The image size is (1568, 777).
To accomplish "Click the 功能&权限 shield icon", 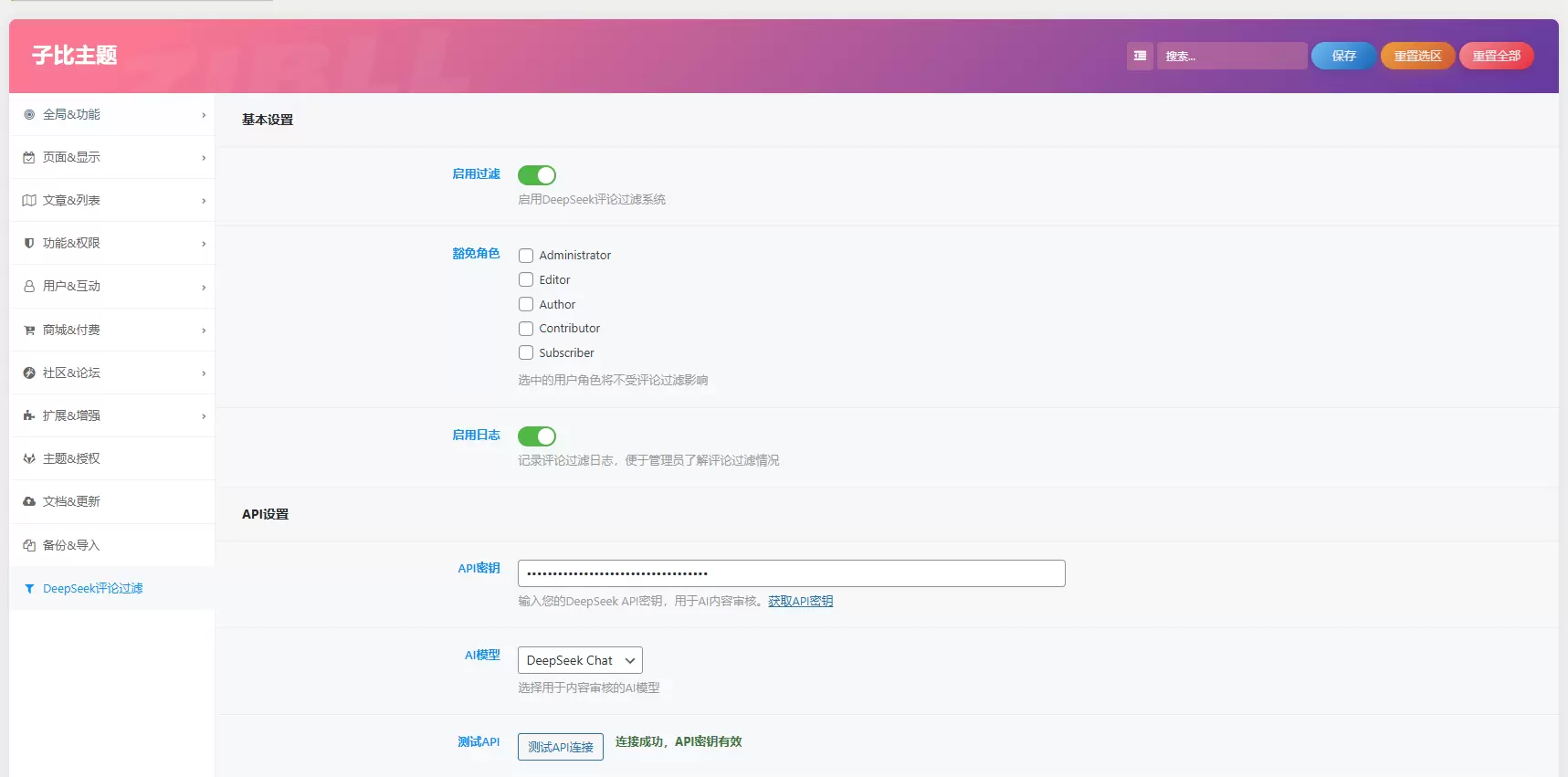I will point(29,244).
